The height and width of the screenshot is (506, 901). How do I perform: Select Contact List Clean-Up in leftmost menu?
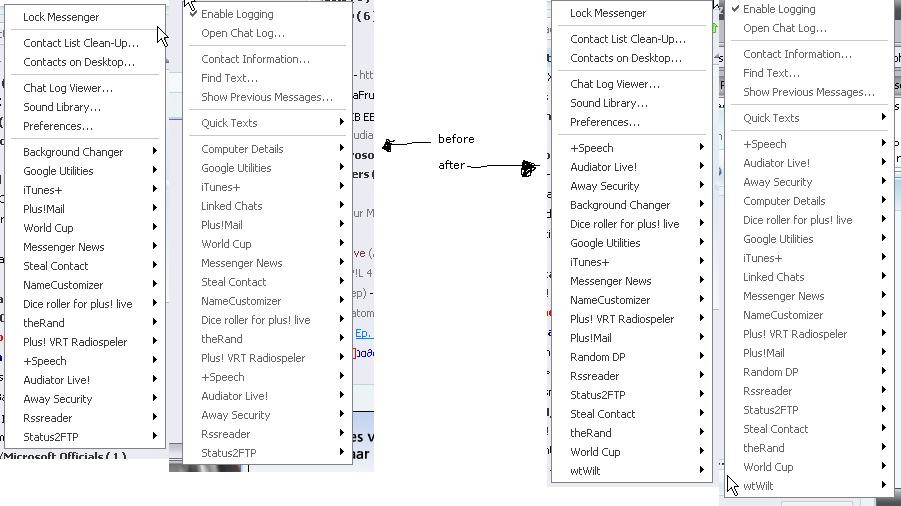coord(81,43)
